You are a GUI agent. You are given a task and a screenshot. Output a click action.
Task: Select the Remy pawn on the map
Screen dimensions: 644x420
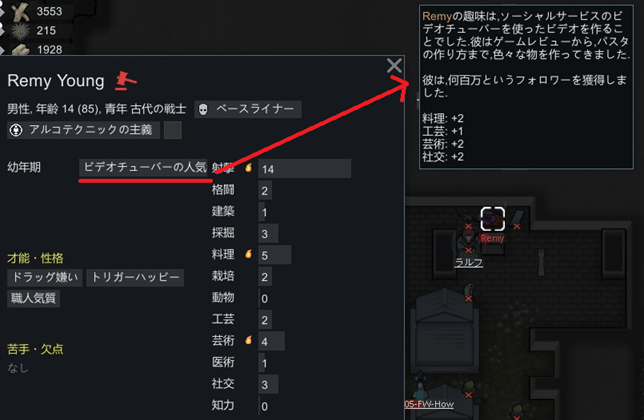tap(492, 218)
